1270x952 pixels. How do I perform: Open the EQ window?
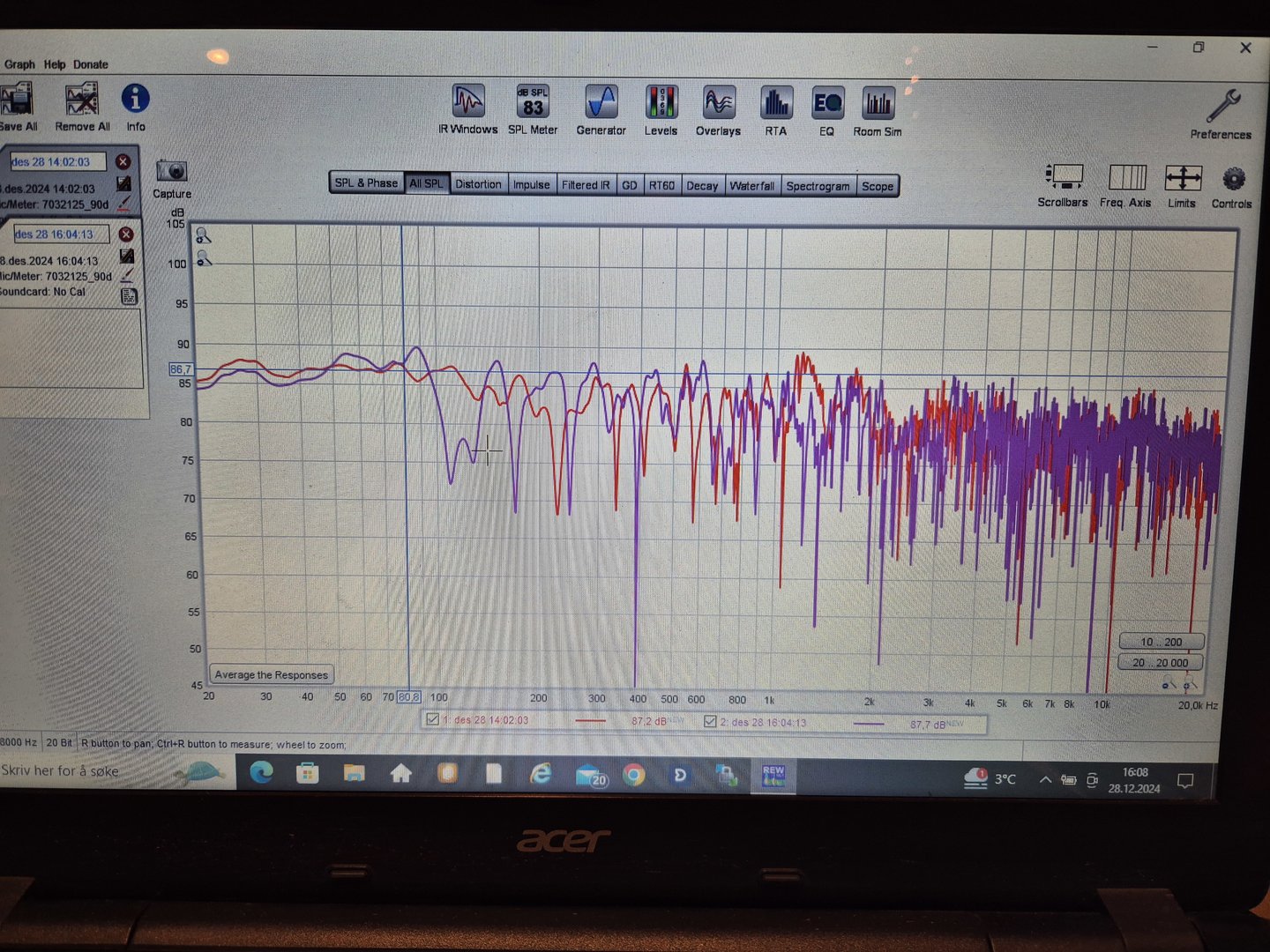[827, 104]
